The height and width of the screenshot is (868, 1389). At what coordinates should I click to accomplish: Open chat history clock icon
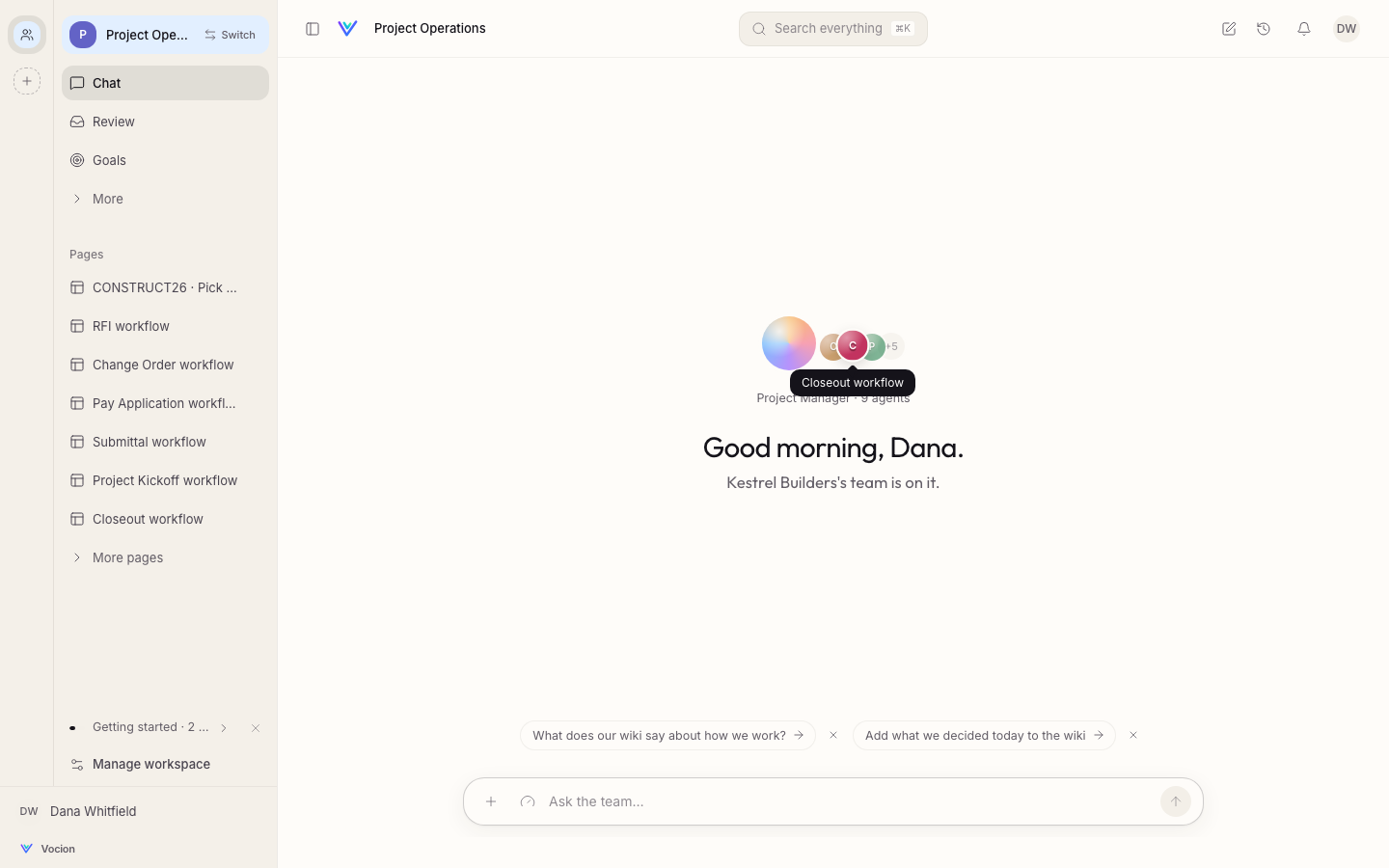point(1264,29)
